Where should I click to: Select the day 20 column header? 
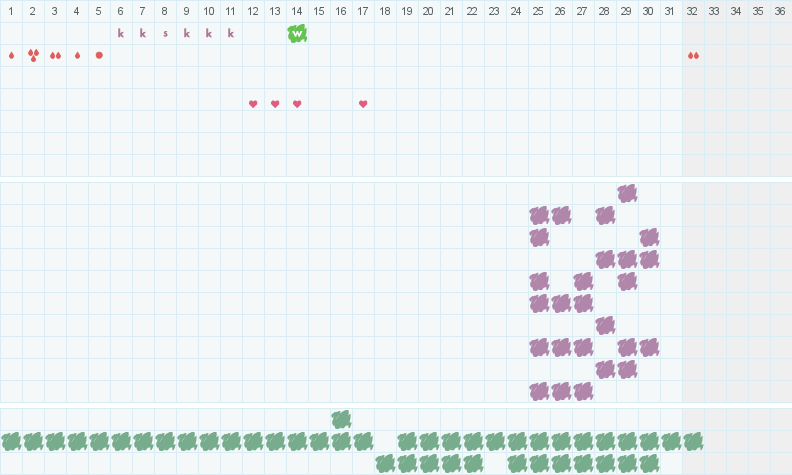(x=429, y=11)
